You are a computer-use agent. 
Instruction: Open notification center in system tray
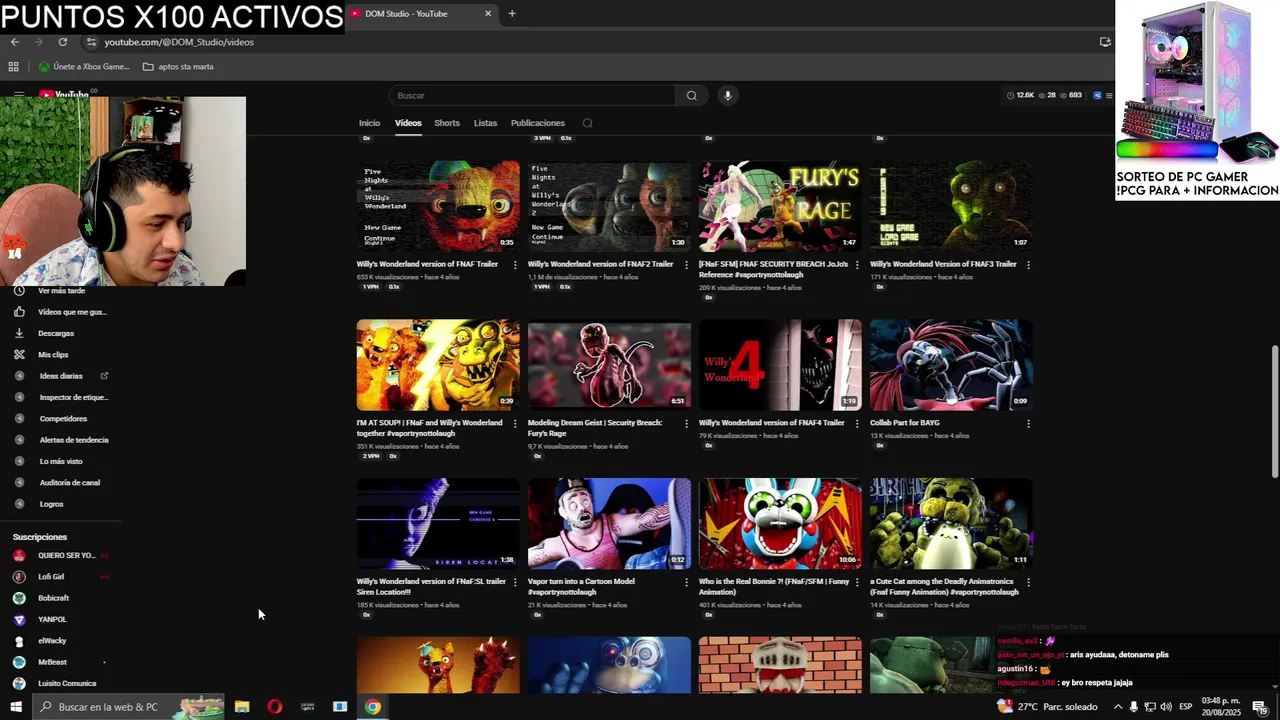point(1260,707)
